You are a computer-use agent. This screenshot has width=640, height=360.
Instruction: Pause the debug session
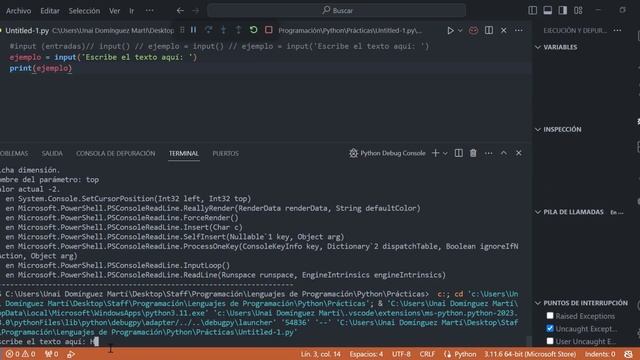[193, 30]
